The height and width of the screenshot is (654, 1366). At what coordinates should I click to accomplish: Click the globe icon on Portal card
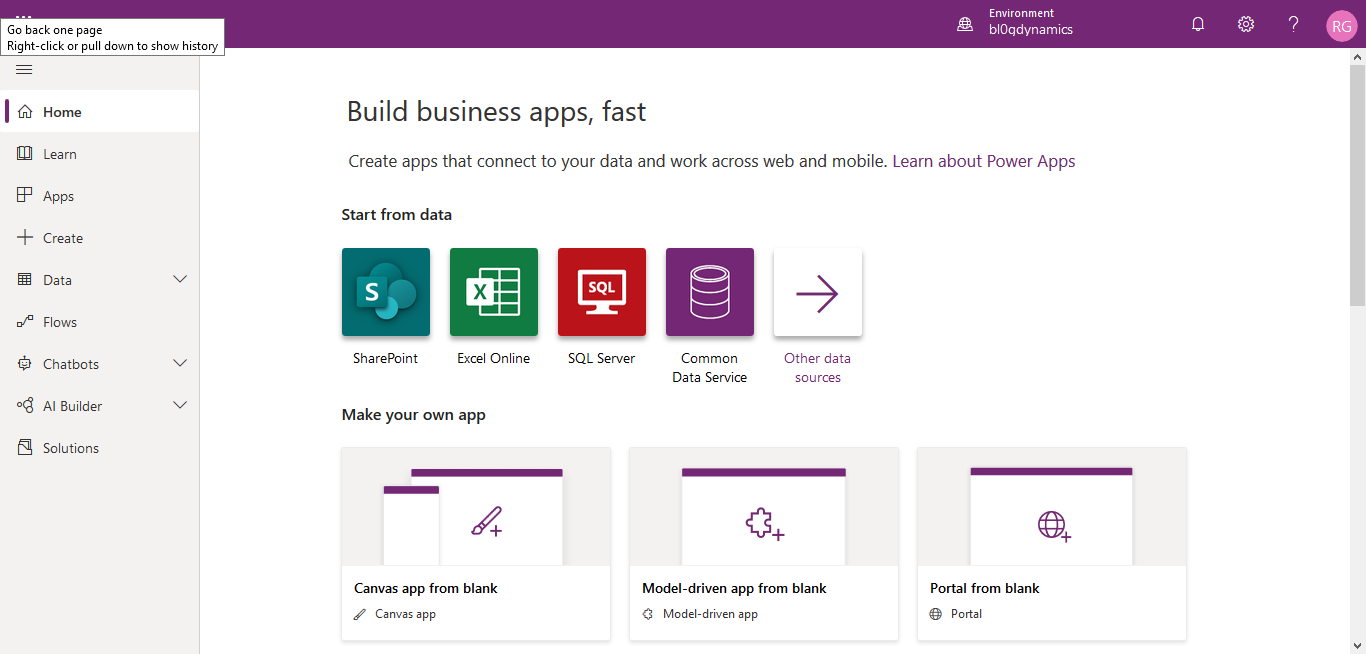coord(1054,525)
